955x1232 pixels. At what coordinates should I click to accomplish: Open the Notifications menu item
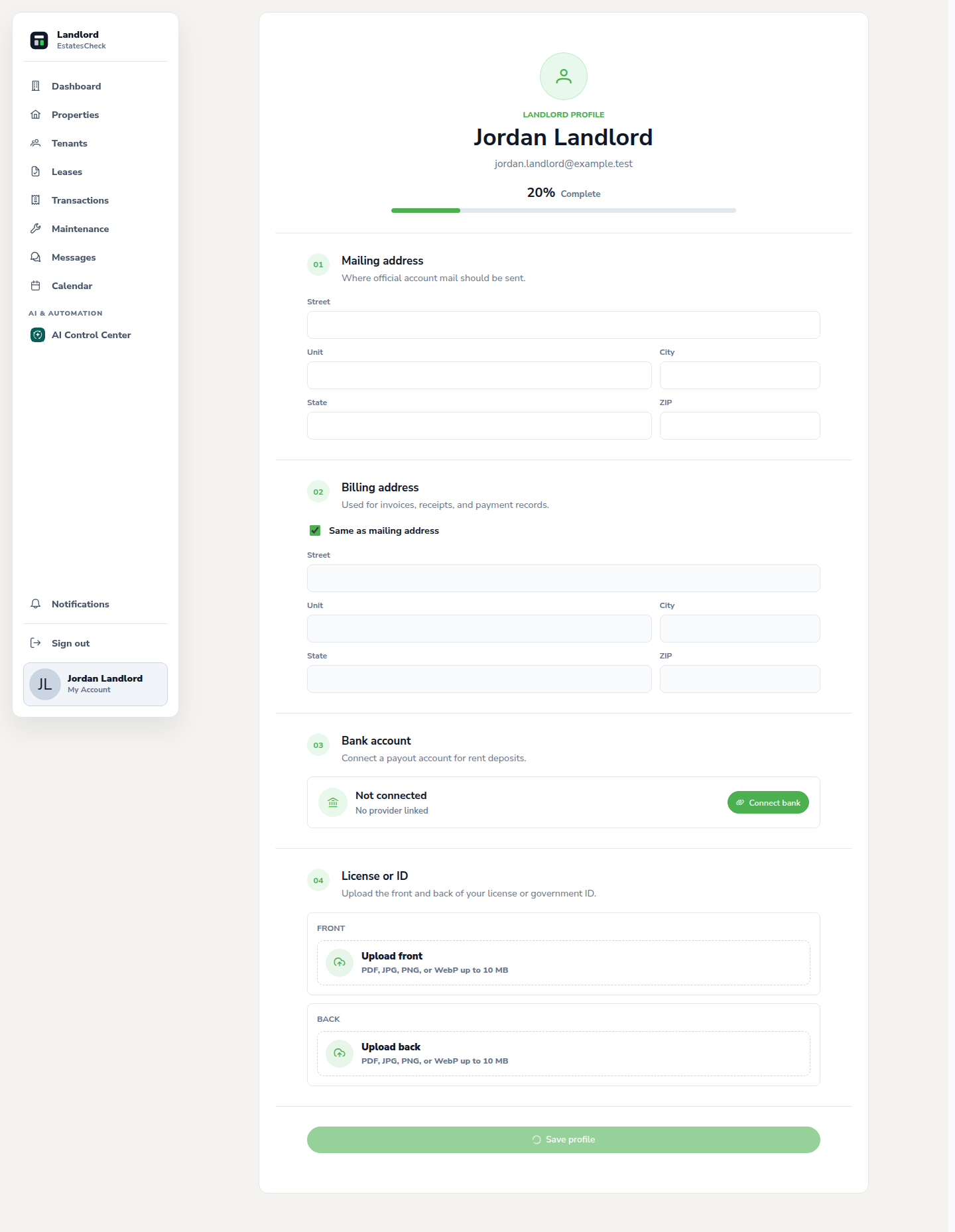pos(95,604)
